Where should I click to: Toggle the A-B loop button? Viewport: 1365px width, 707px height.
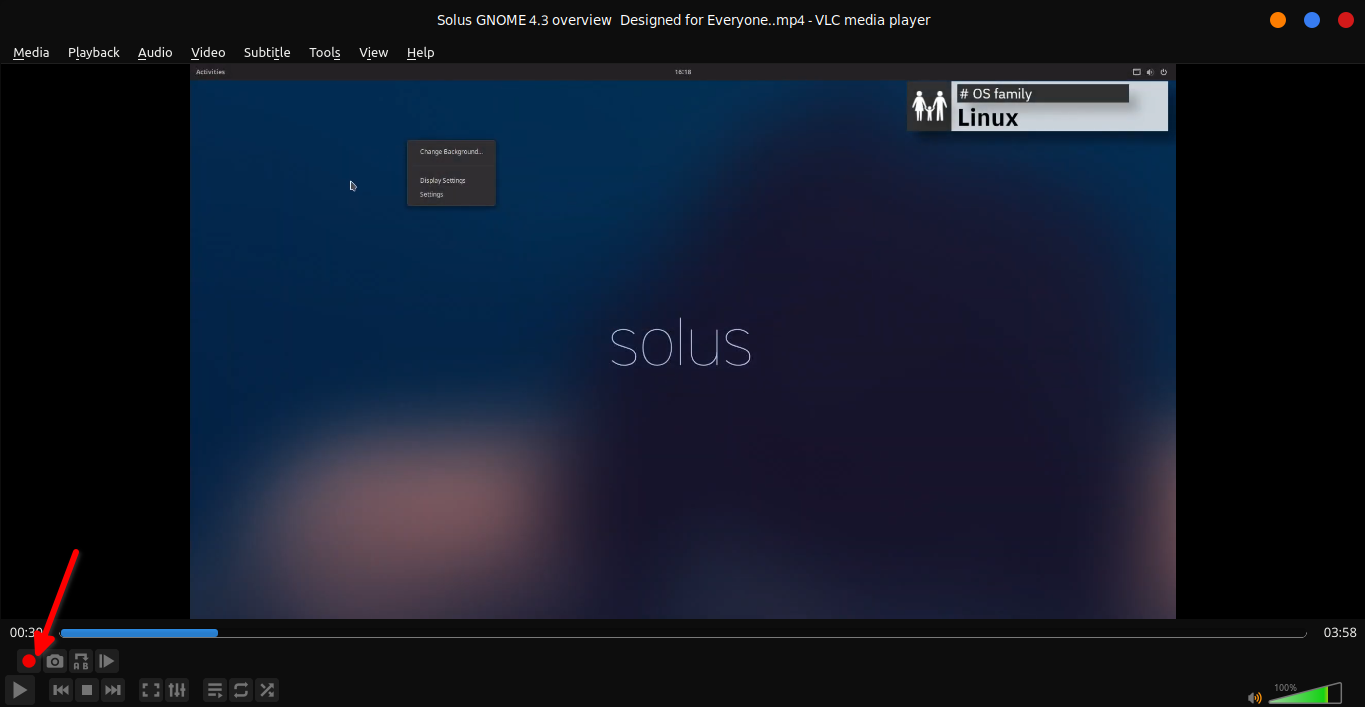coord(81,661)
